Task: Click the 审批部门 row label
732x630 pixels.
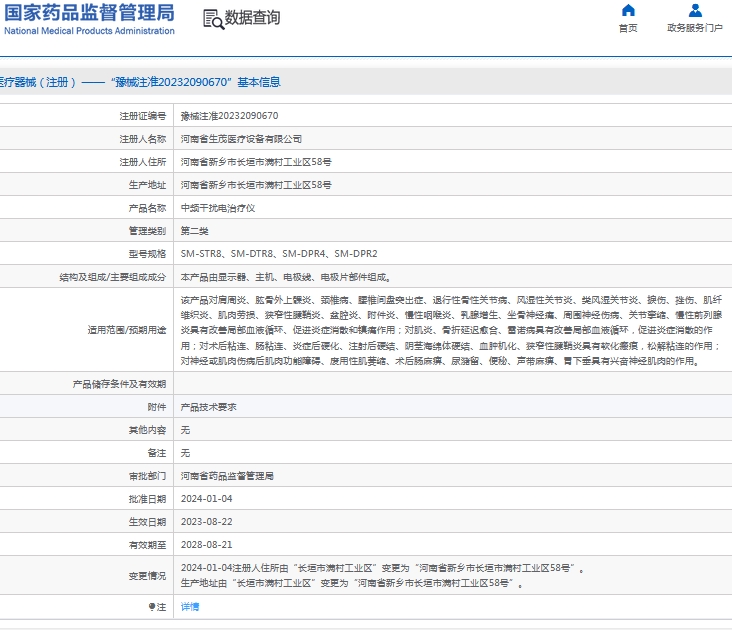Action: tap(147, 476)
